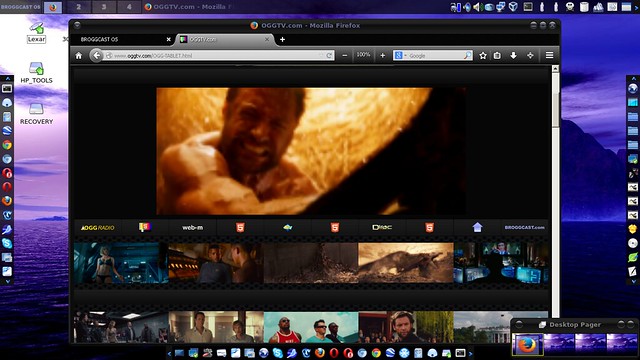Click the third HTML5 badge icon
The width and height of the screenshot is (640, 360).
[x=430, y=227]
